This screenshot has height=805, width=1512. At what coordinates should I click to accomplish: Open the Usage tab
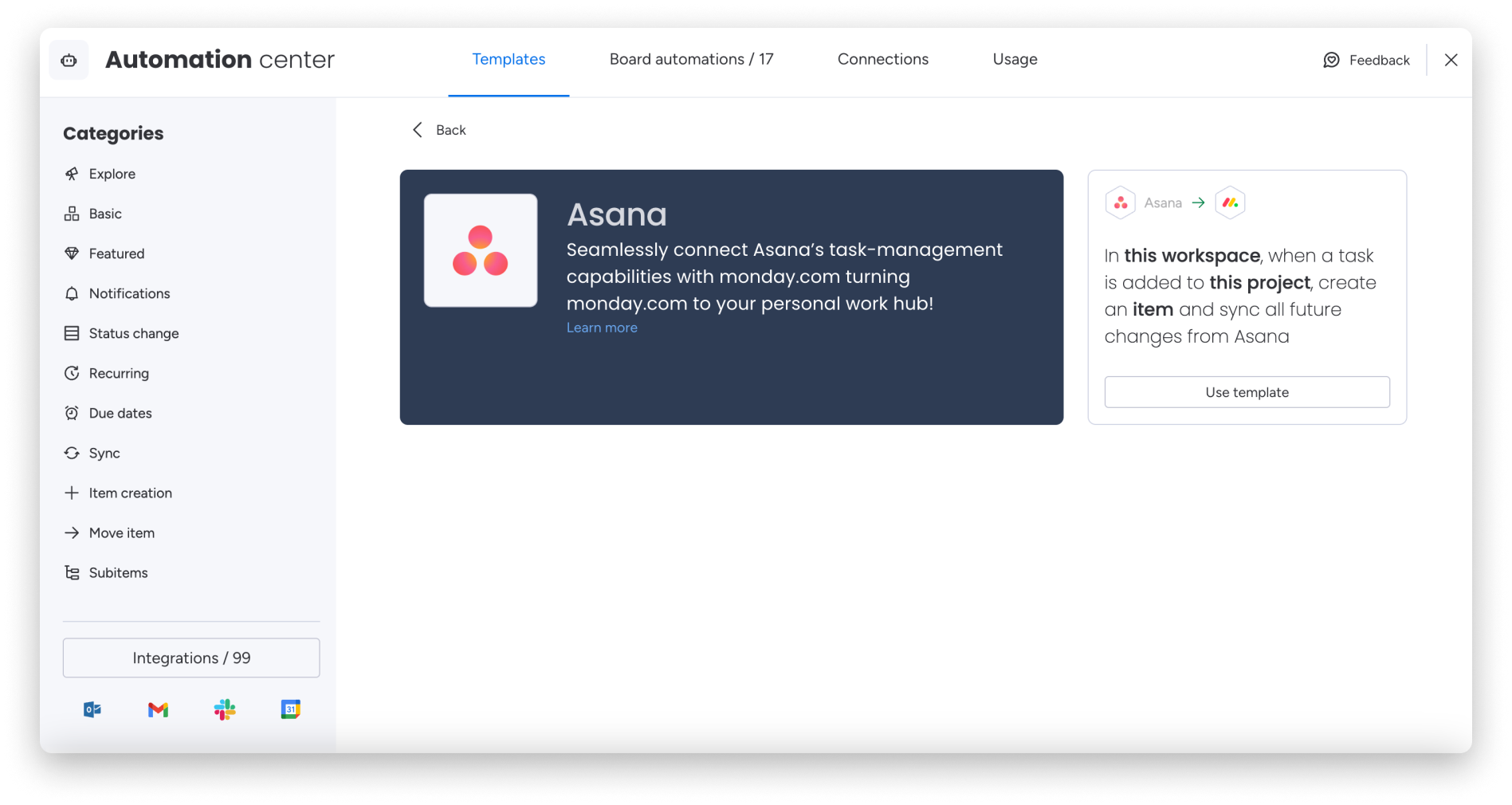[1015, 59]
